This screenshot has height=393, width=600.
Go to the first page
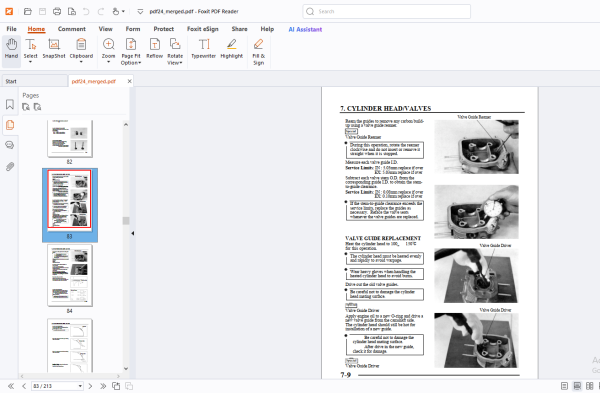point(11,386)
